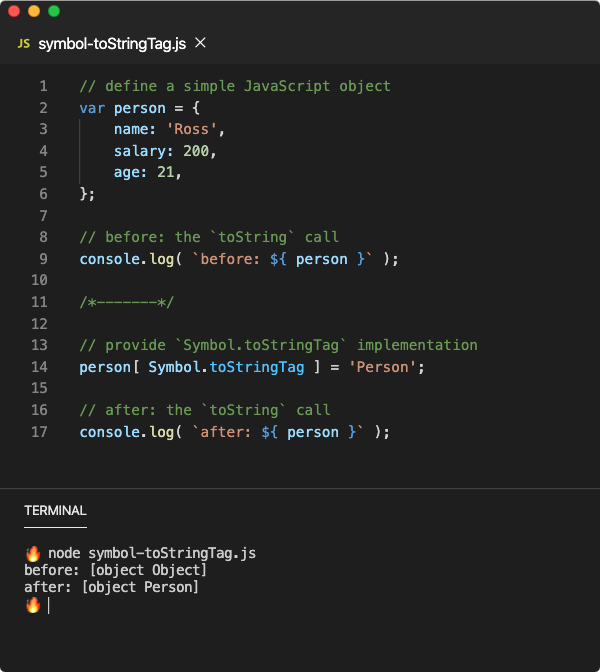Click console.log call on line 17
The image size is (600, 672).
(x=127, y=432)
